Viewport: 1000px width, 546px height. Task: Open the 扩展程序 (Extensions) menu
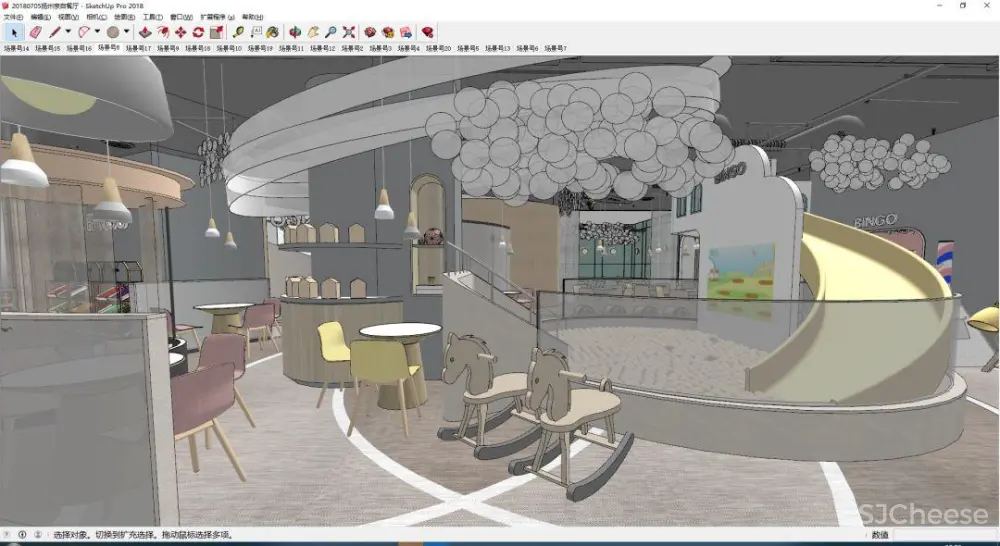[x=217, y=17]
